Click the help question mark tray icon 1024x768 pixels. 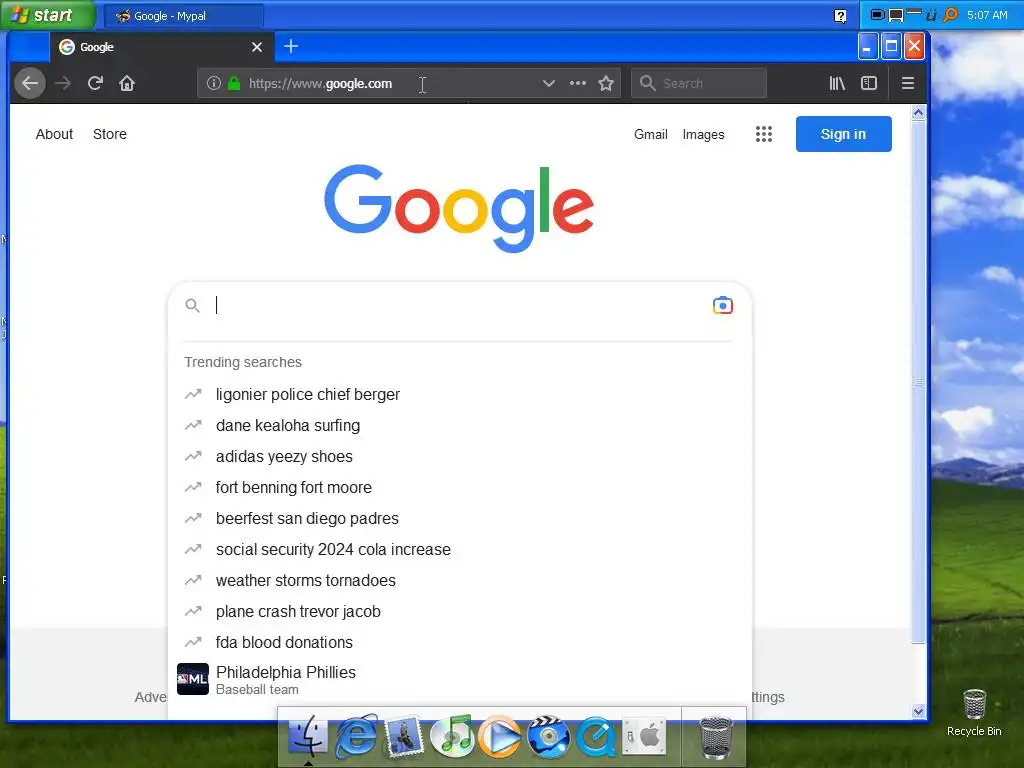(x=840, y=16)
